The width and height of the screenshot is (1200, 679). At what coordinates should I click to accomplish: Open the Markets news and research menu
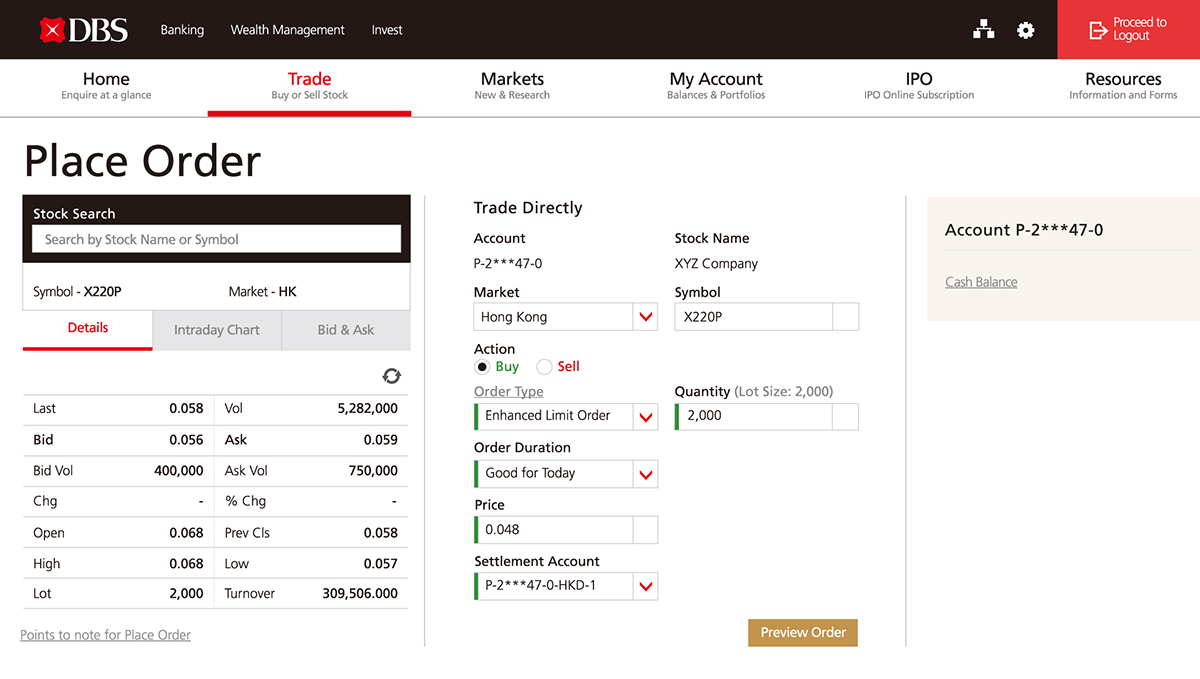point(512,85)
